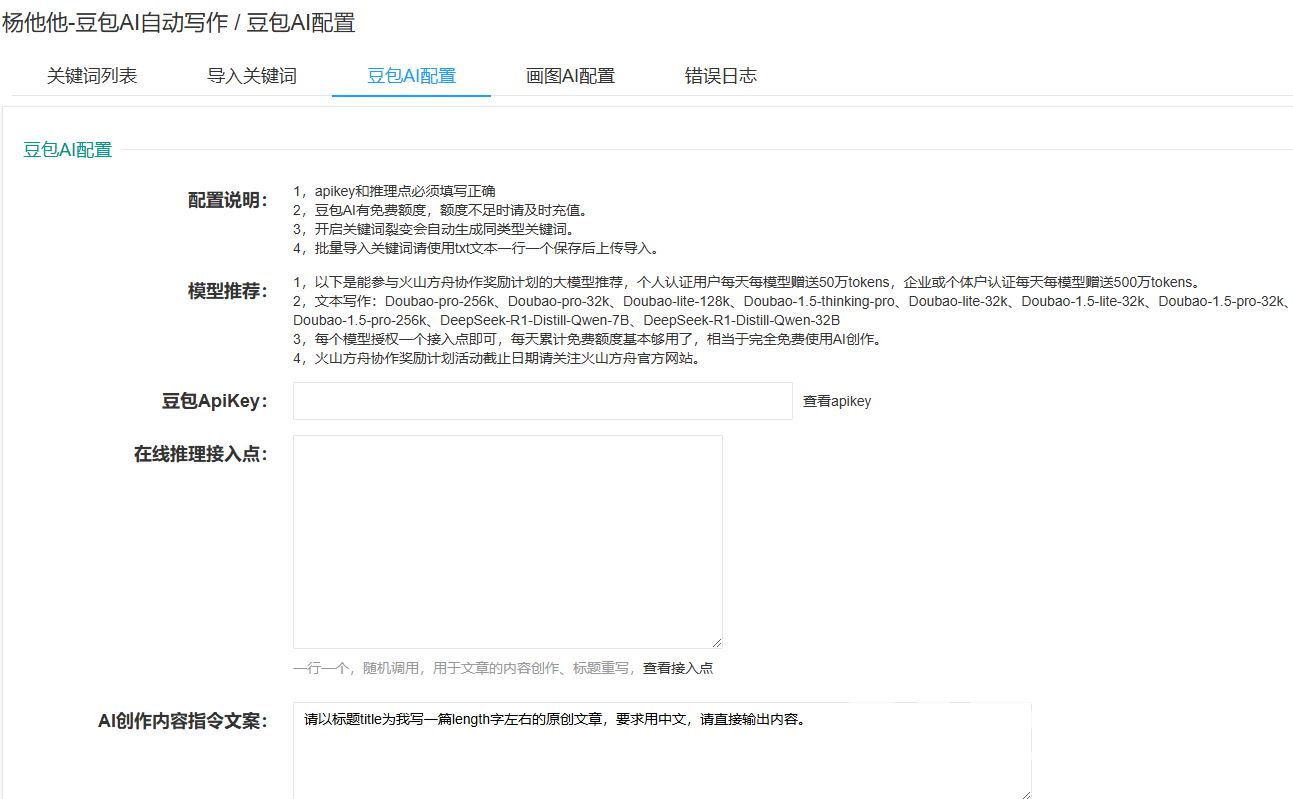Click the 配置说明 label
The width and height of the screenshot is (1293, 799).
coord(228,200)
